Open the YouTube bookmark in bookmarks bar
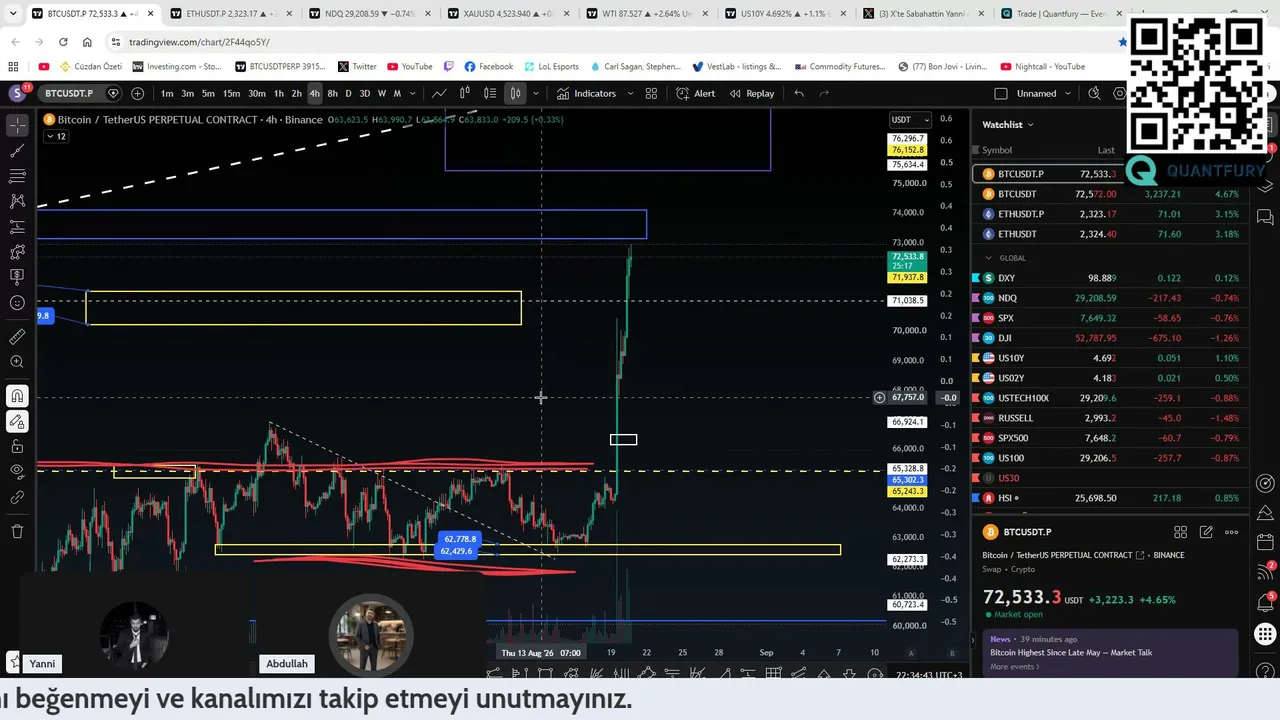 [409, 67]
